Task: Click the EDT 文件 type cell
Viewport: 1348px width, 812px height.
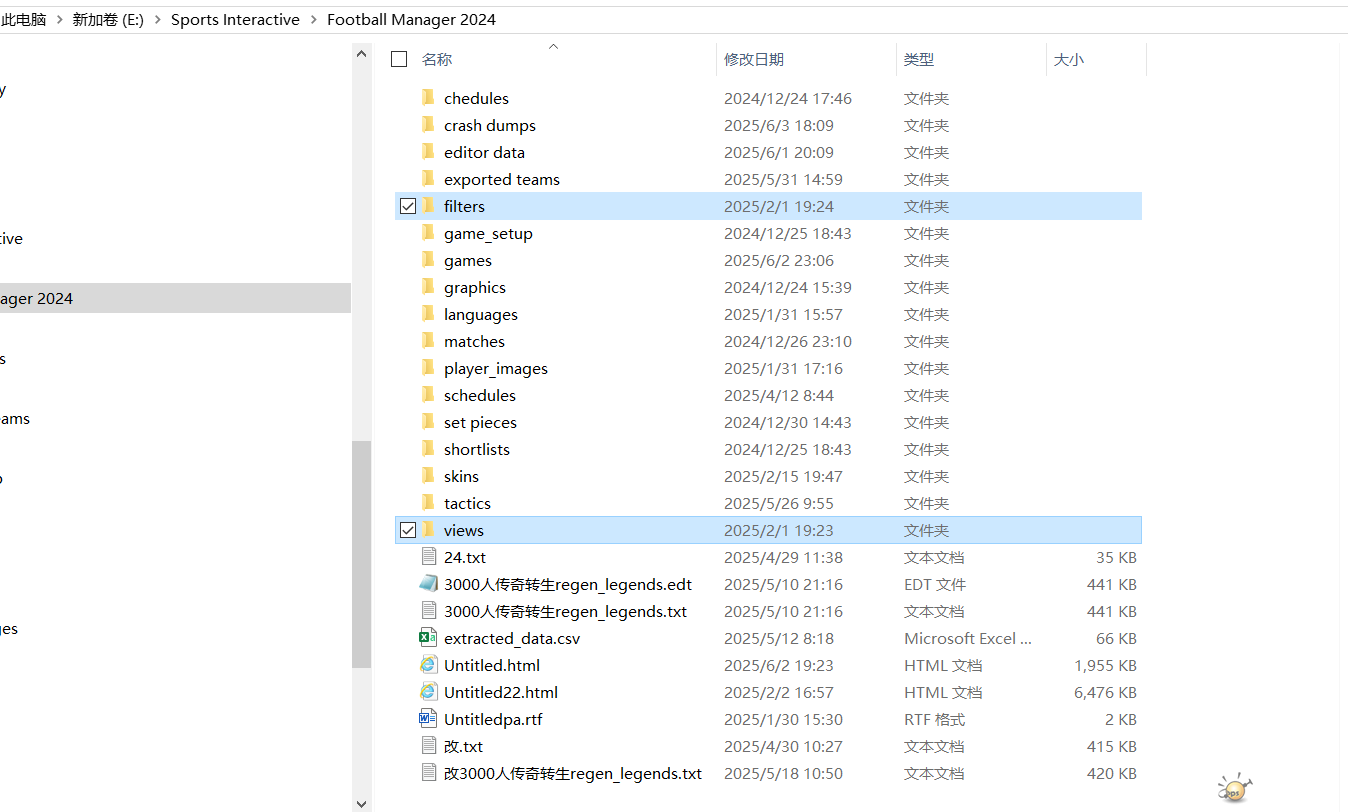Action: point(935,584)
